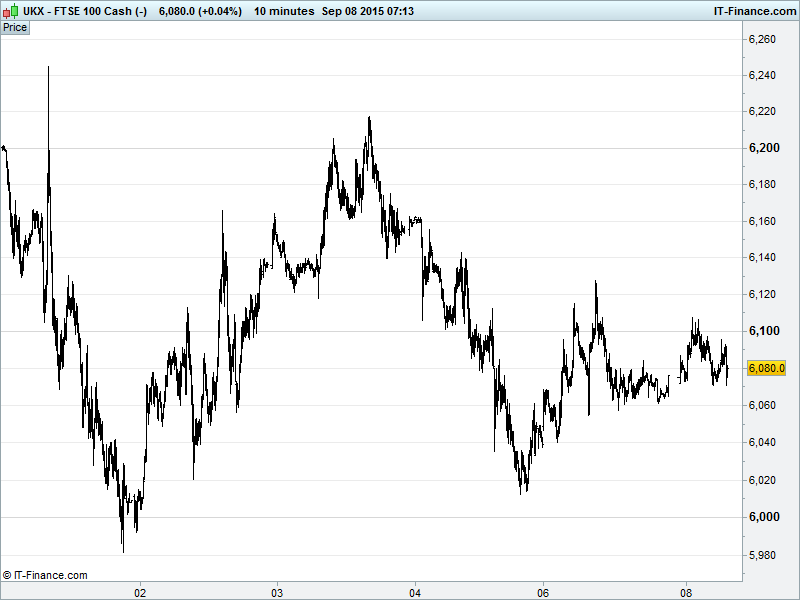Click the 6,000 price axis label
800x600 pixels.
pos(764,517)
